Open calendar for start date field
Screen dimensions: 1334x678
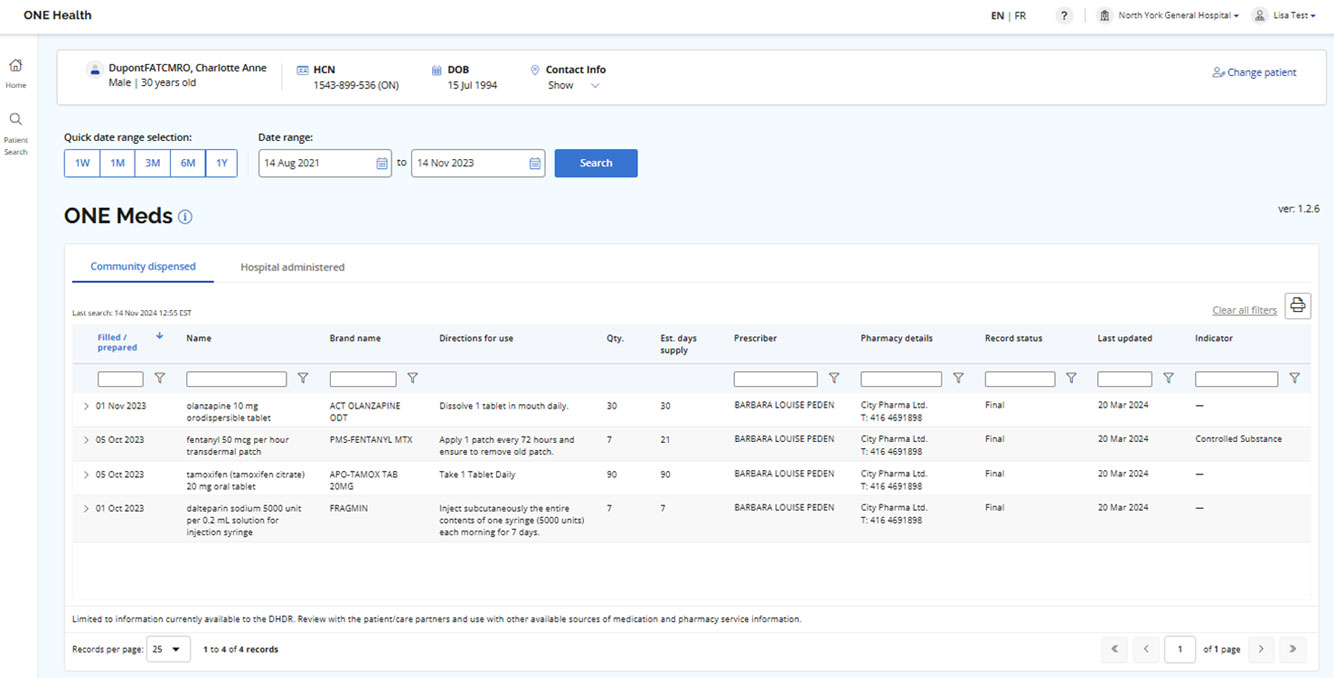382,163
